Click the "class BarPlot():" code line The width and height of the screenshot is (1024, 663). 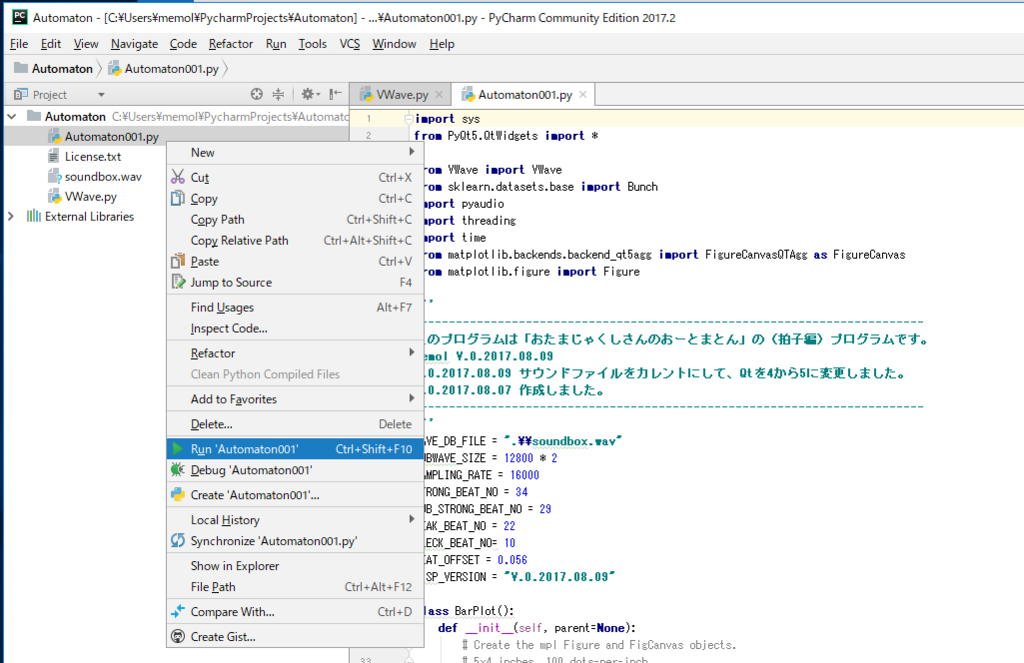469,611
